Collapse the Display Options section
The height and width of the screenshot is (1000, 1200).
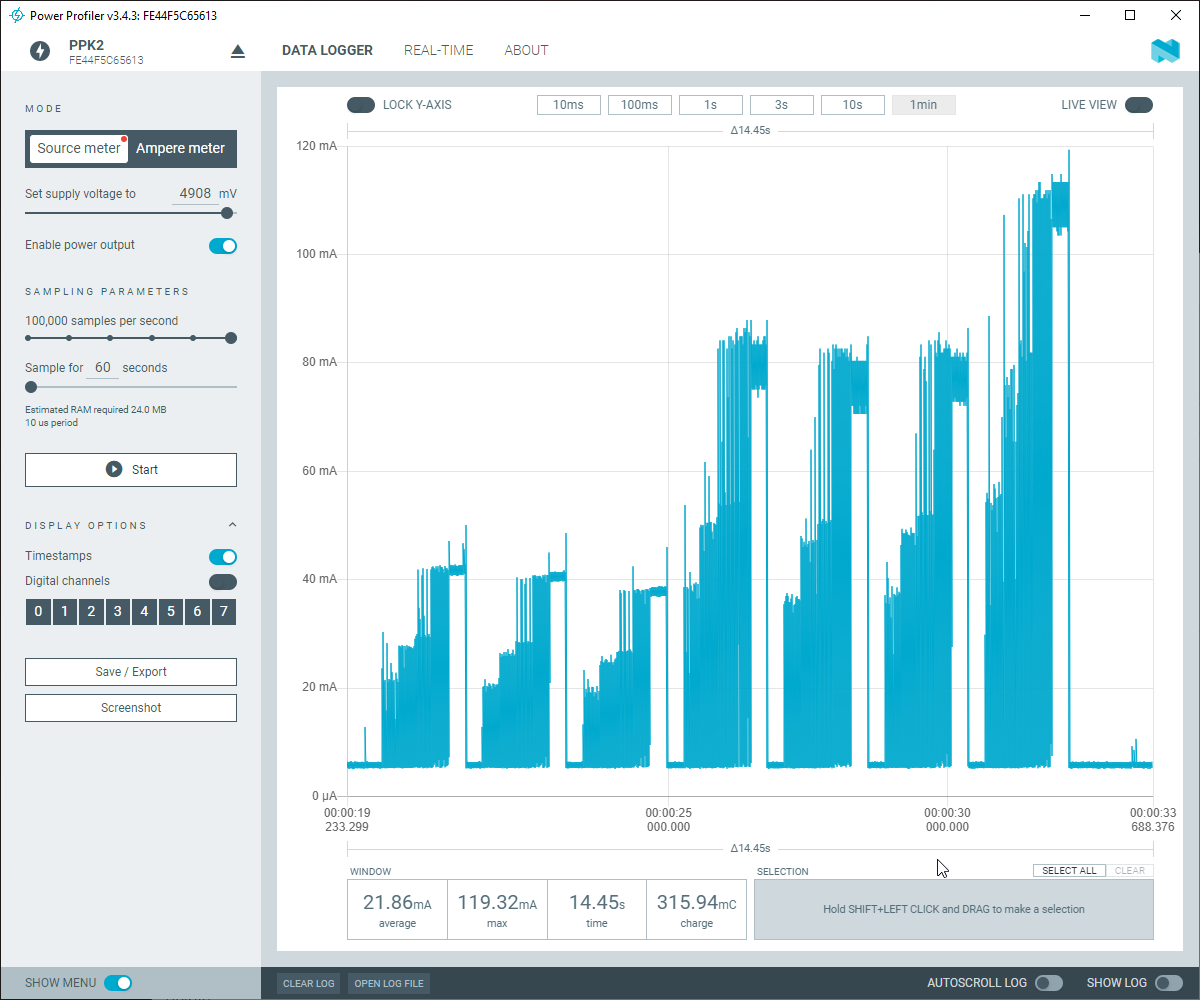click(232, 525)
